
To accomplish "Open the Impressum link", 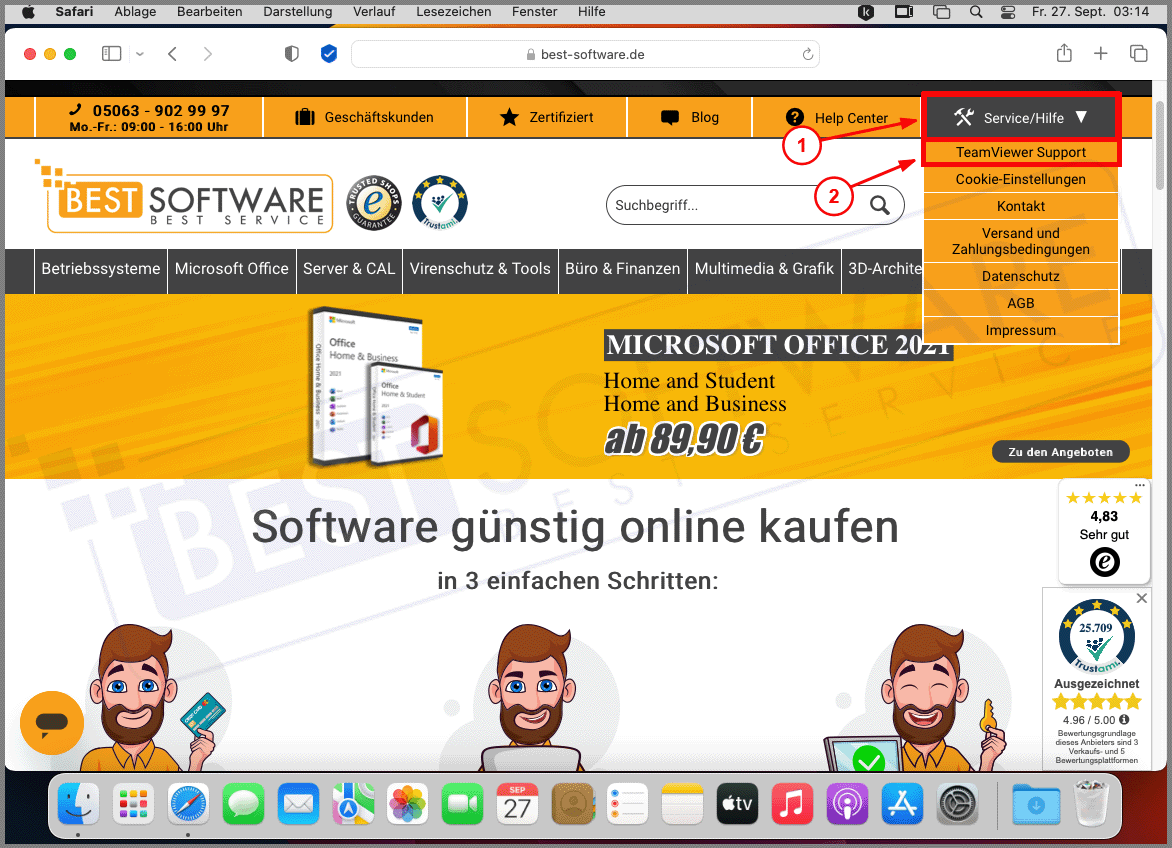I will (1020, 330).
